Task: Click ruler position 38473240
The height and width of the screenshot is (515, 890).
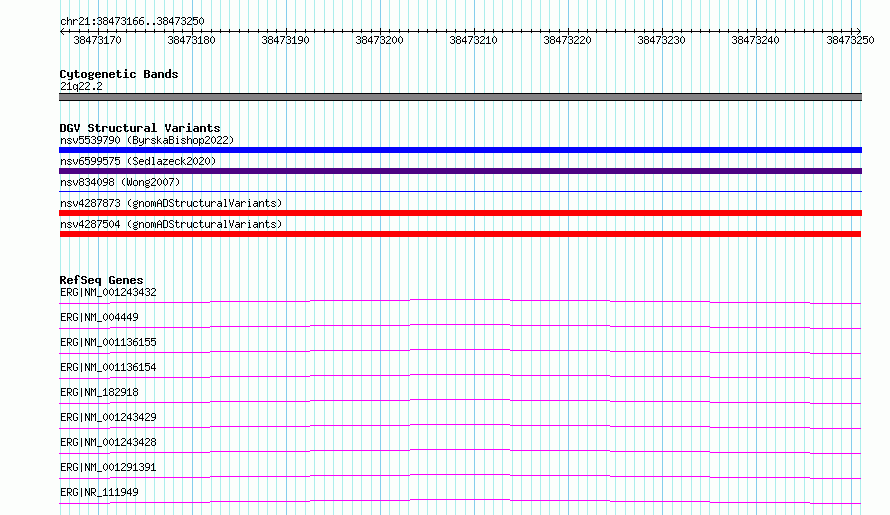Action: [755, 40]
